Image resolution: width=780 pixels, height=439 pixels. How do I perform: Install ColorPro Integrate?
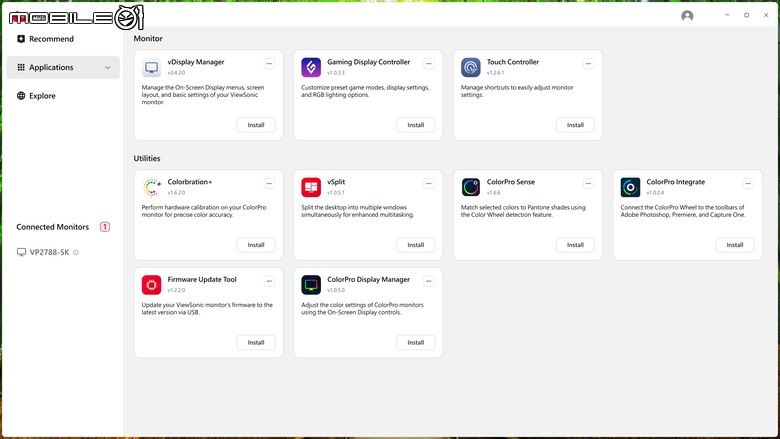735,245
